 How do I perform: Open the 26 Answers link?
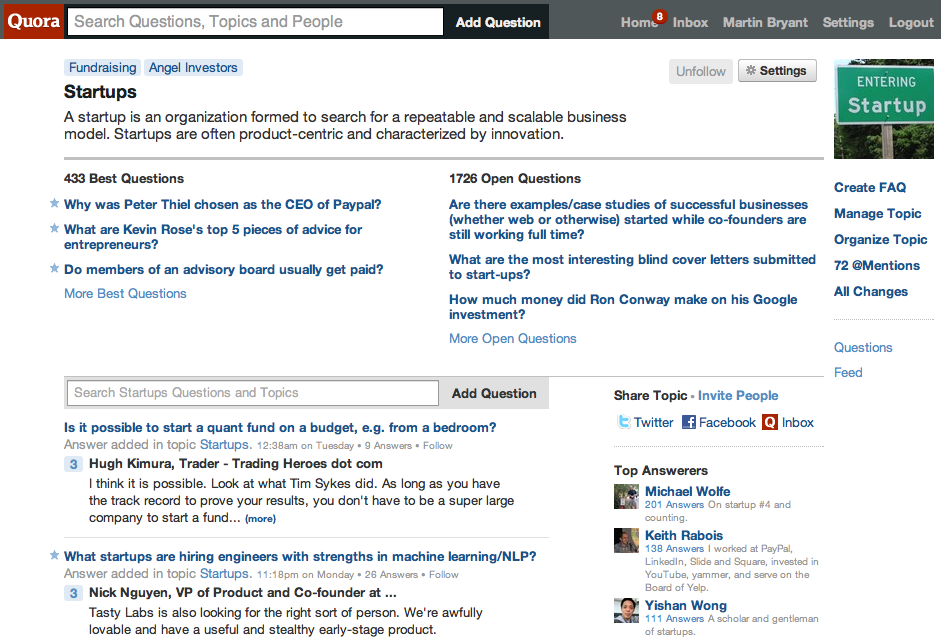click(391, 574)
